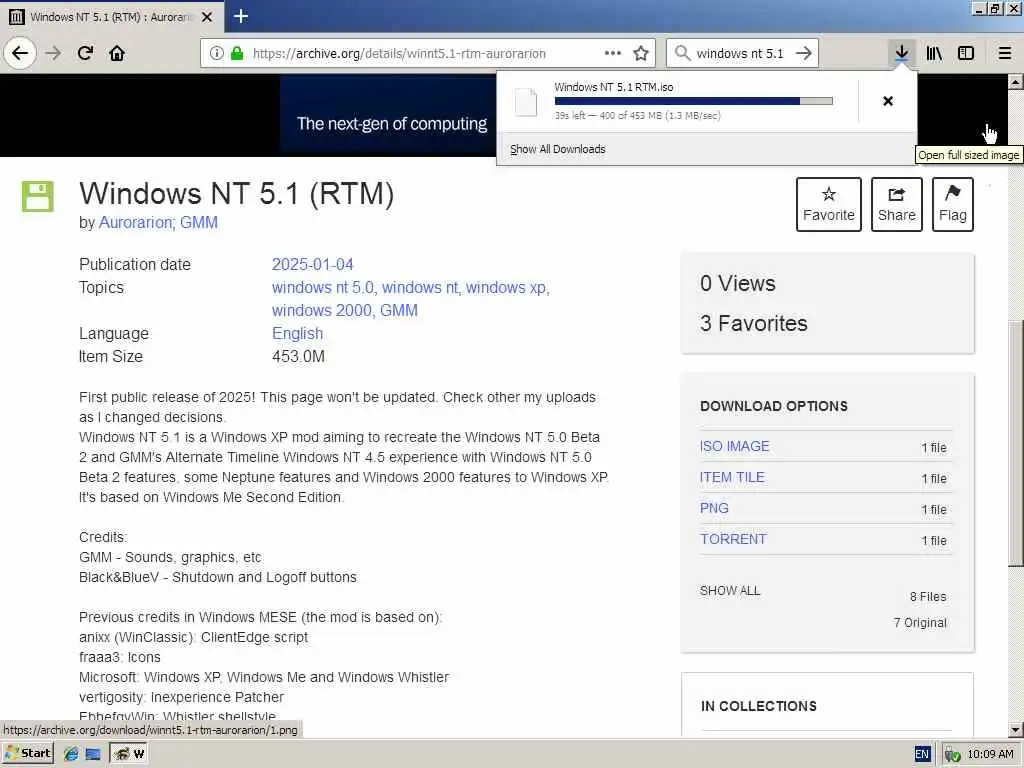Open Internet Explorer from quick launch

(x=71, y=754)
